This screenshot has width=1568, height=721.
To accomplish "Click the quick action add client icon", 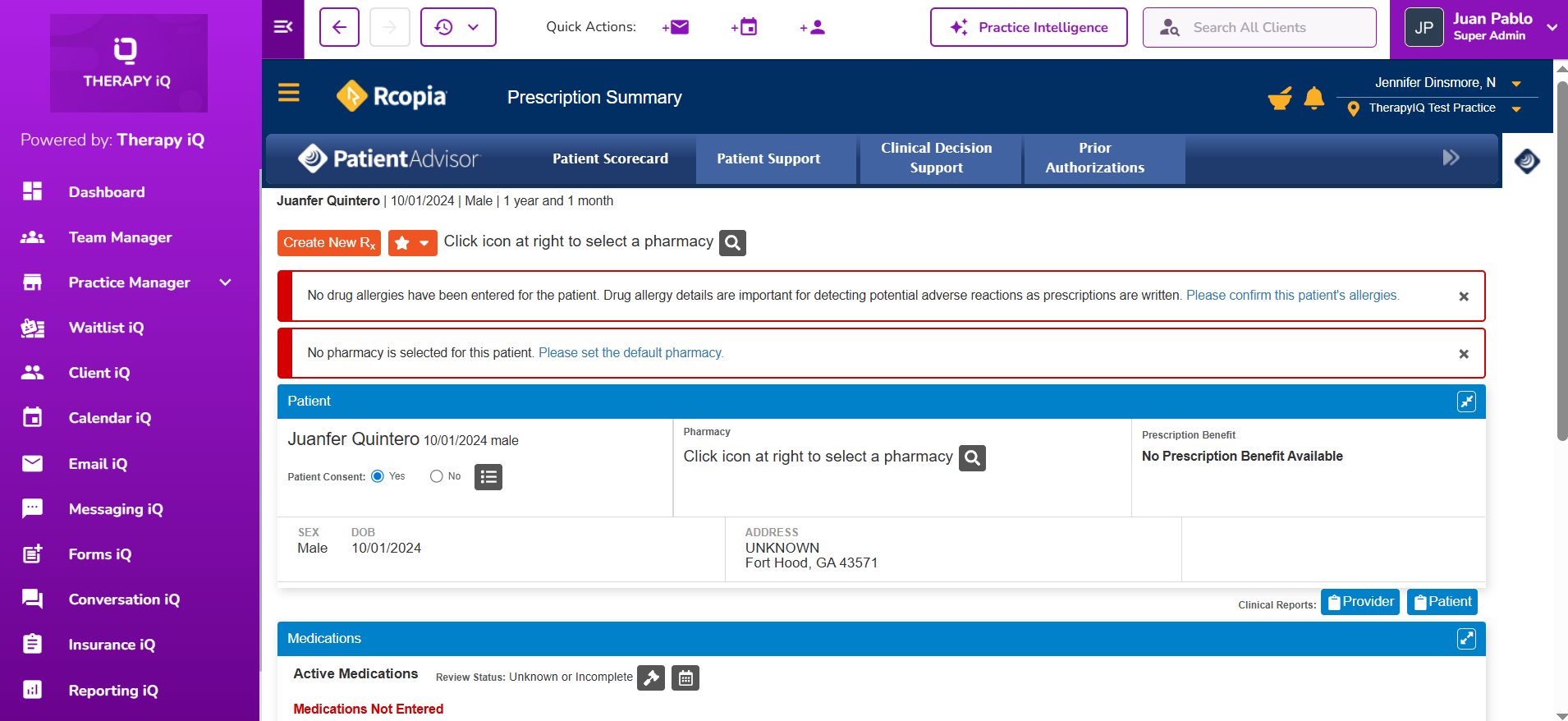I will point(813,27).
